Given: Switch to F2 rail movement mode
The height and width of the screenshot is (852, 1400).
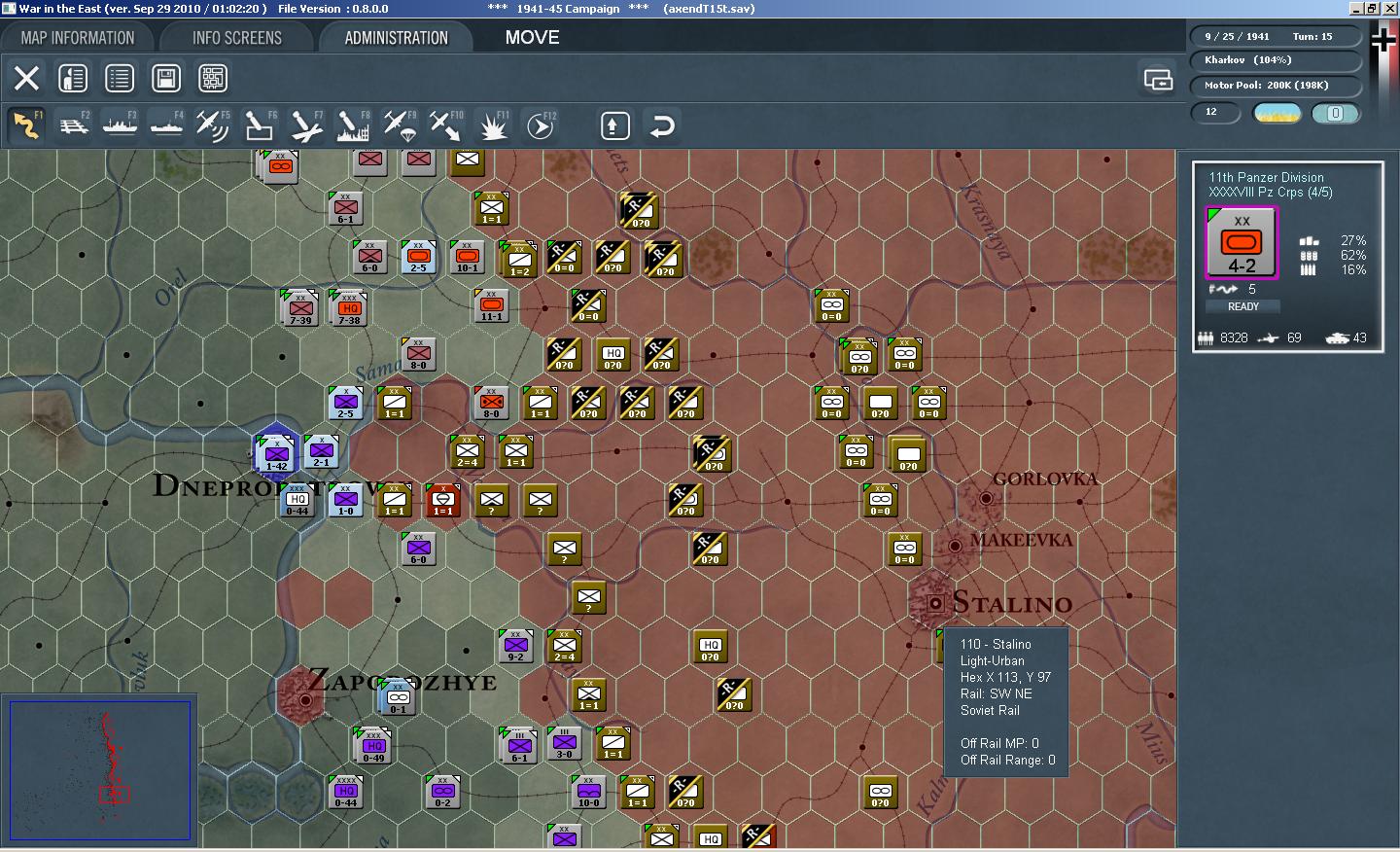Looking at the screenshot, I should (73, 125).
